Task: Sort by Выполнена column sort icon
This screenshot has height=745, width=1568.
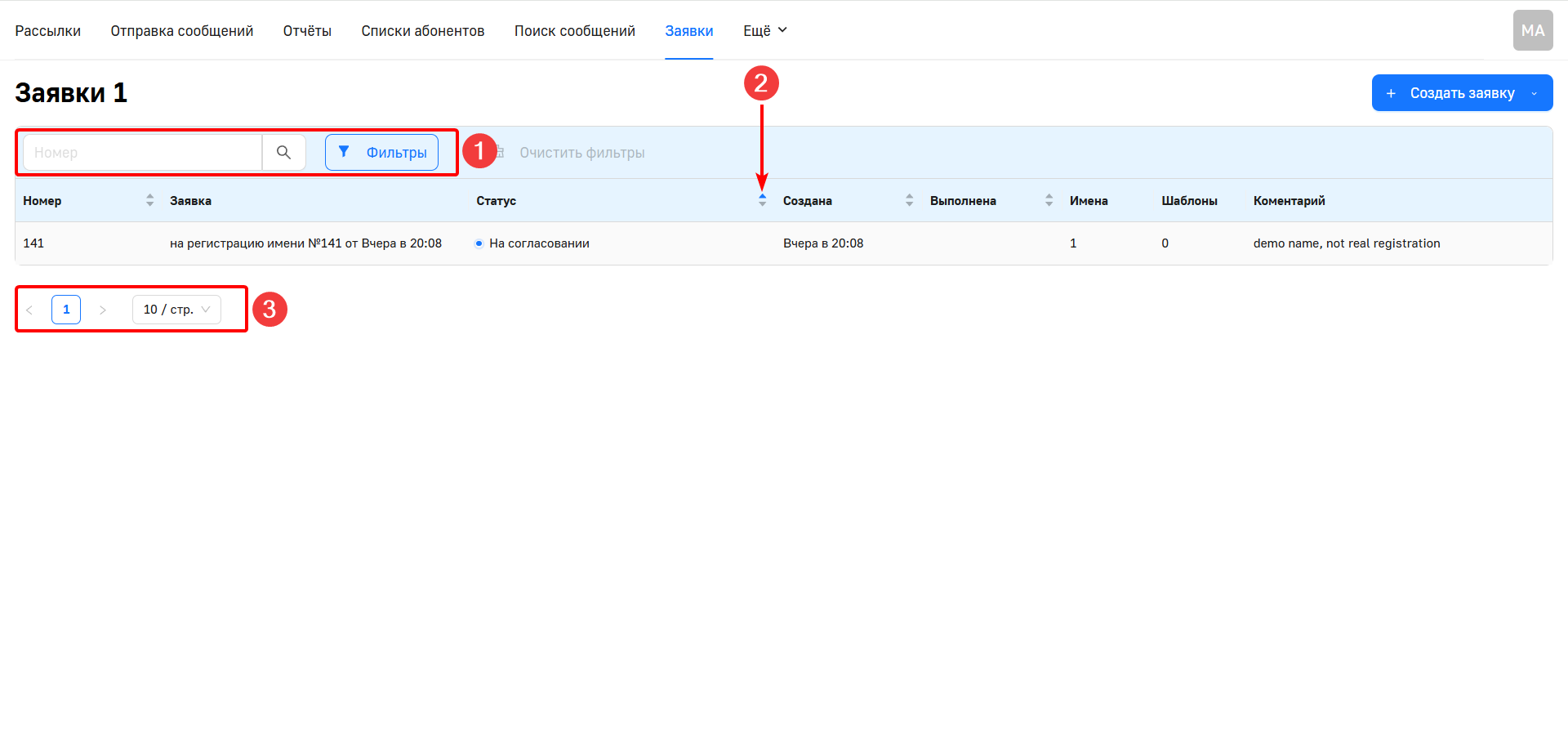Action: coord(1049,201)
